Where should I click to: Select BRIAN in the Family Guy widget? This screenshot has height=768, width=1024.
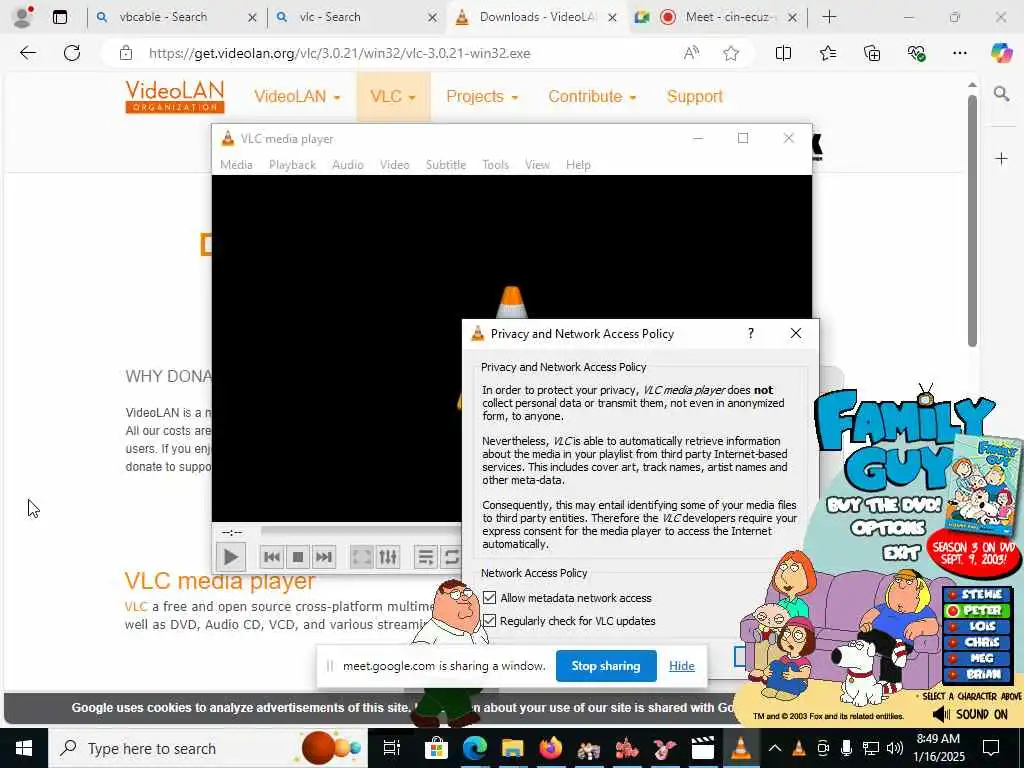click(x=976, y=675)
